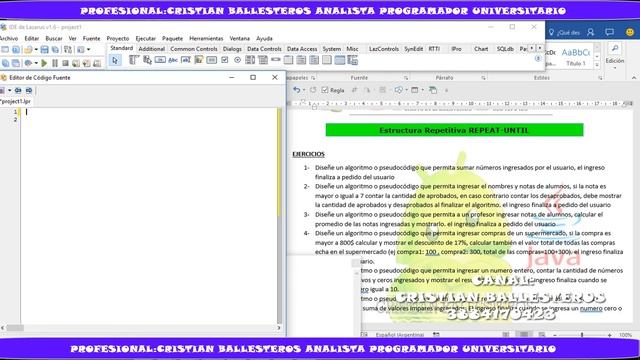Click the Word zoom slider handle
Image resolution: width=640 pixels, height=360 pixels.
coord(582,335)
